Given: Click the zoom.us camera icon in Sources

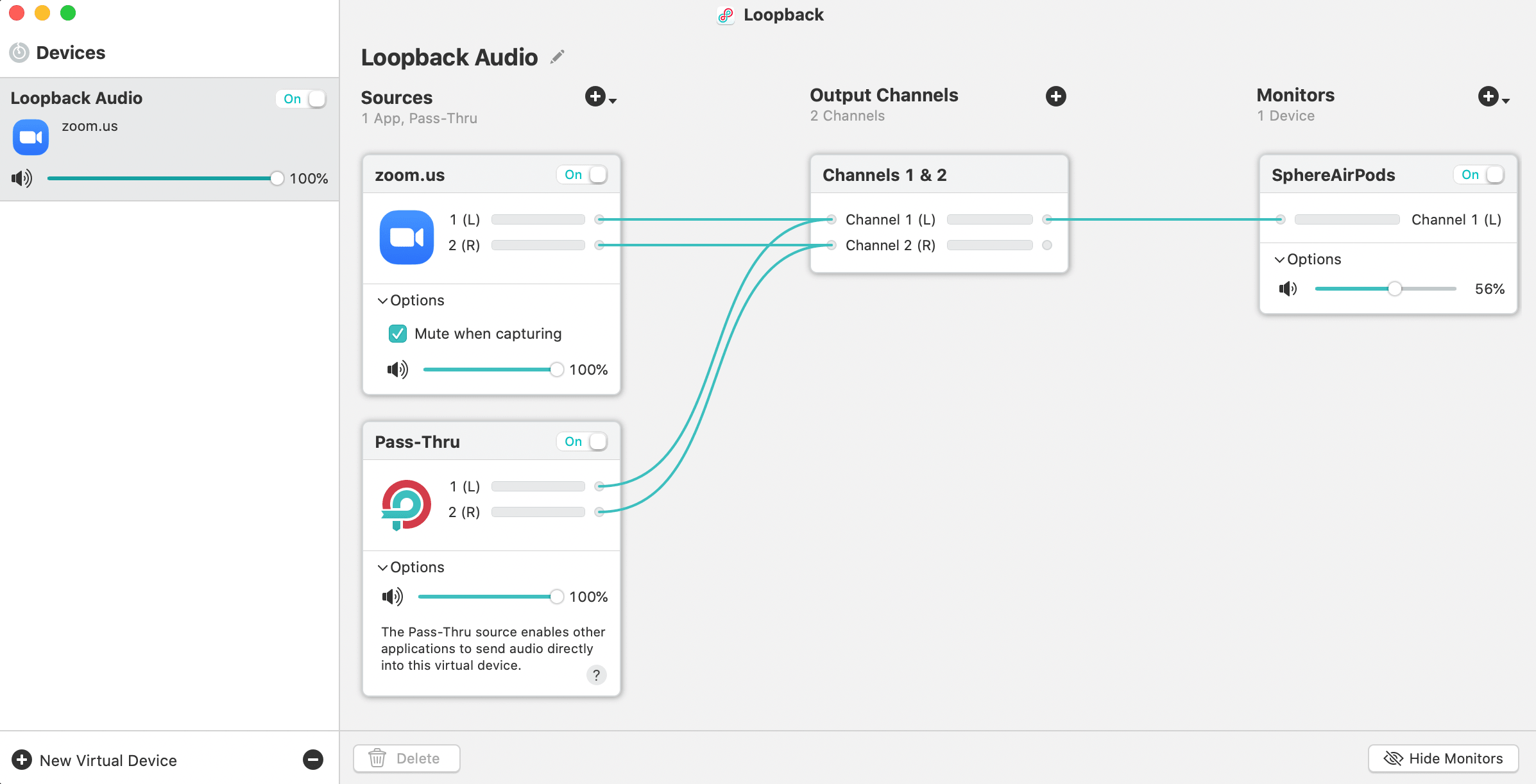Looking at the screenshot, I should [x=407, y=237].
